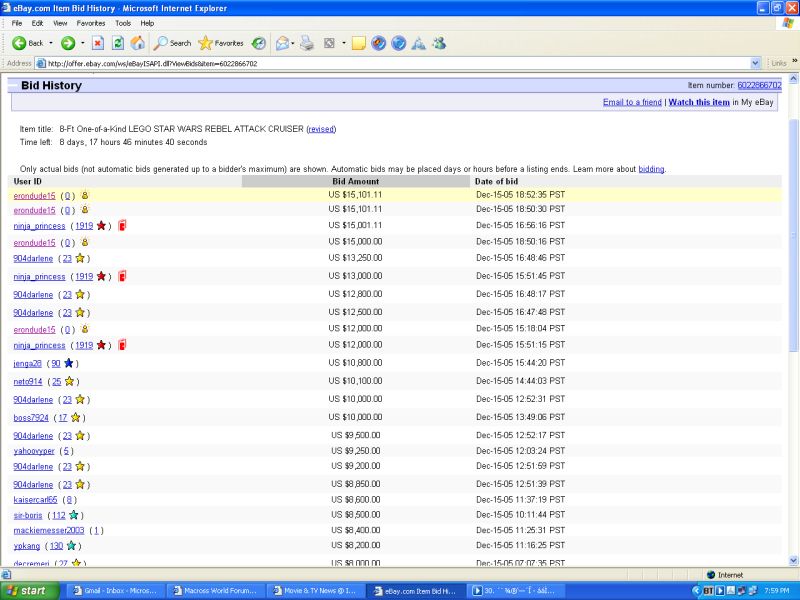Open yahoovyper's user ID link

(34, 451)
